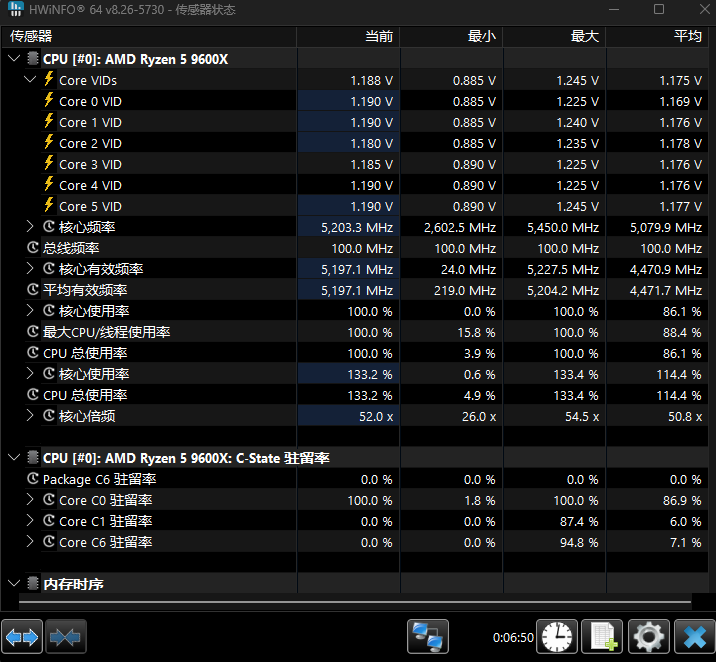Open sensor settings gear icon
The height and width of the screenshot is (662, 716).
coord(648,636)
